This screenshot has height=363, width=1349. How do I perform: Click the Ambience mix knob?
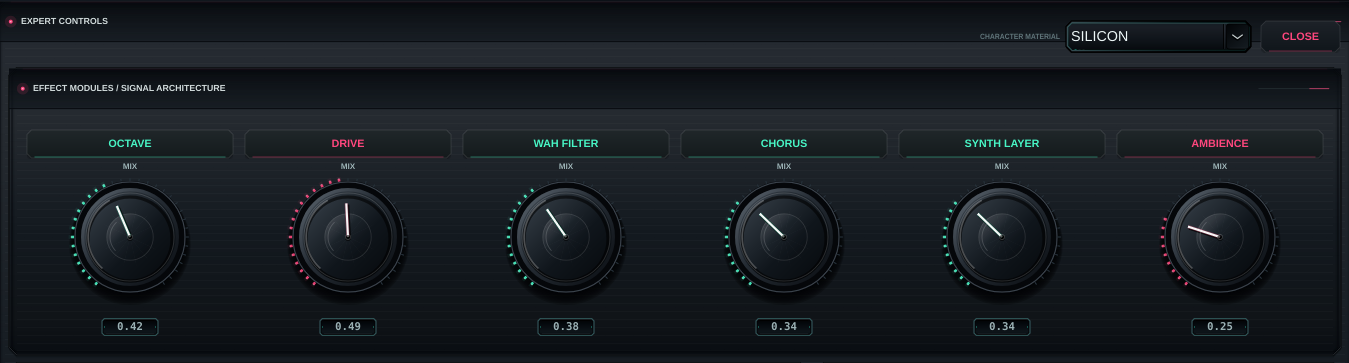[x=1220, y=237]
